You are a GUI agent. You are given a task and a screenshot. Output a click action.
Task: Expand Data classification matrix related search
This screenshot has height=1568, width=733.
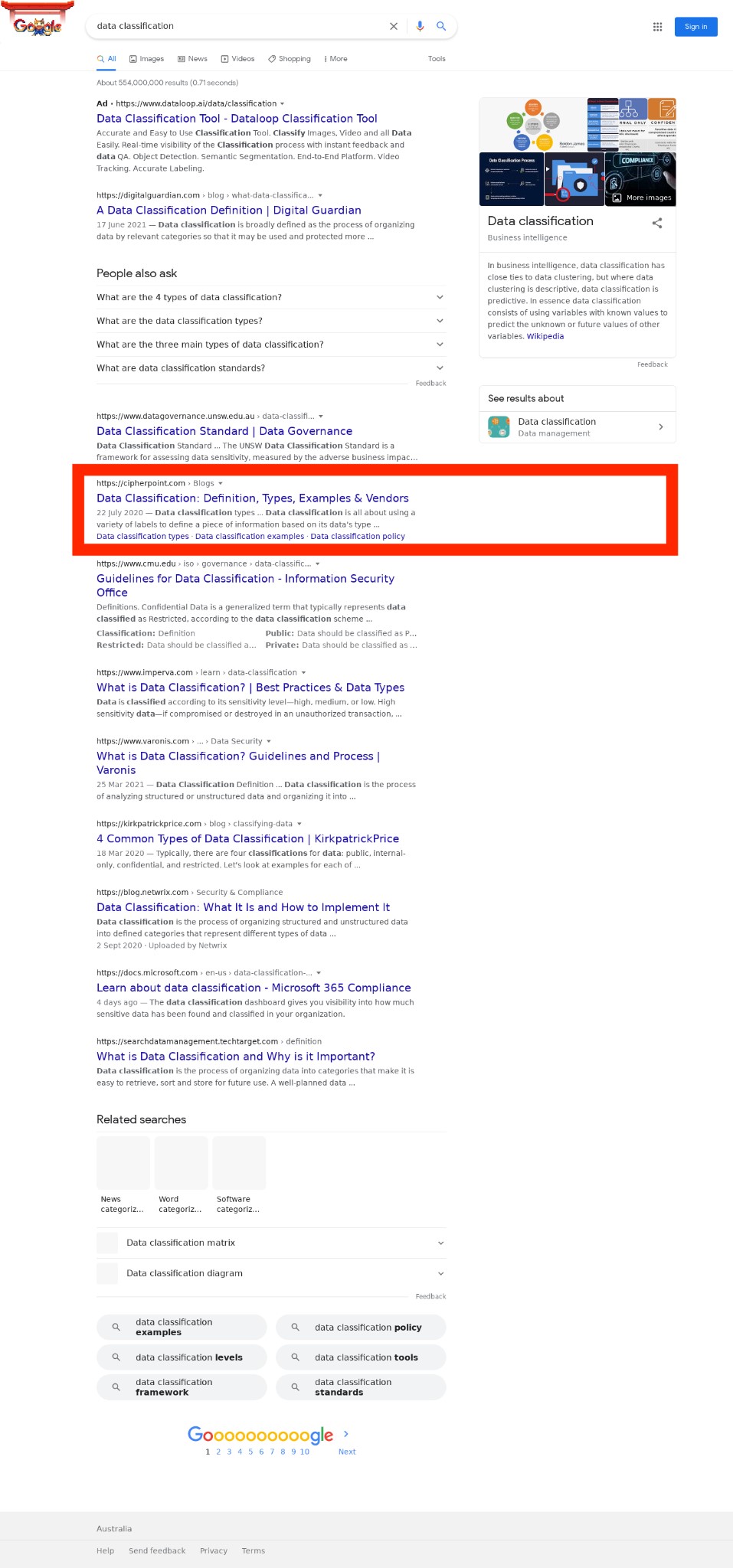271,1243
